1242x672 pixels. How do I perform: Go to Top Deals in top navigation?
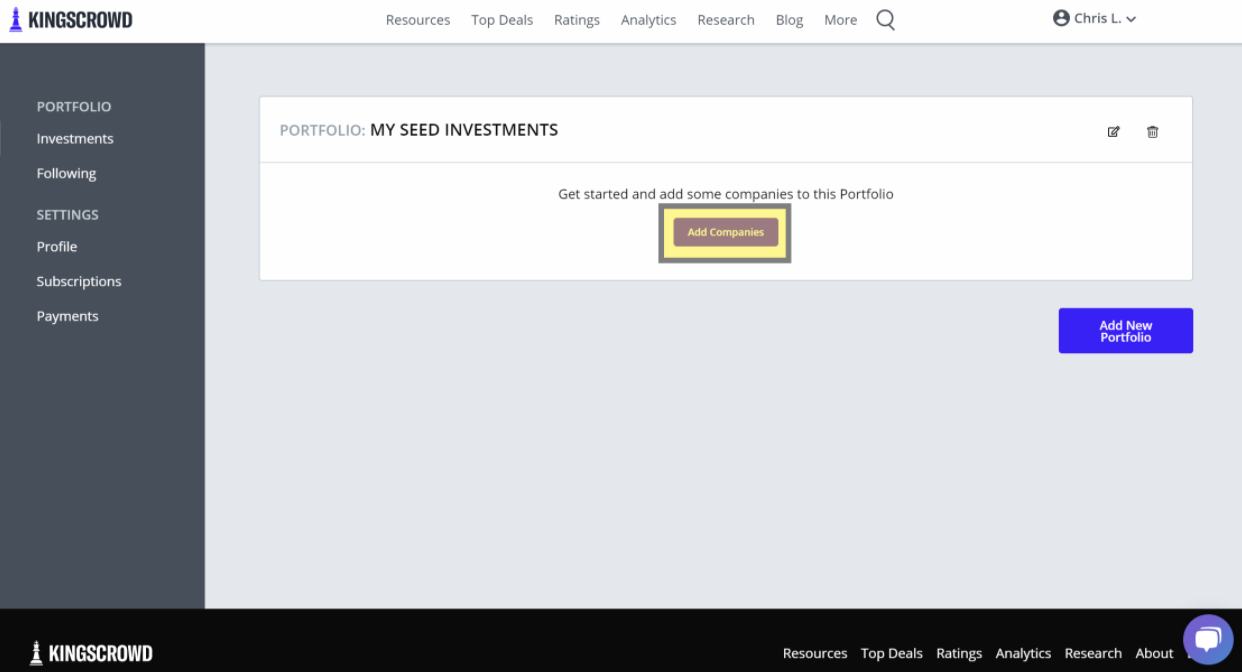pos(502,20)
